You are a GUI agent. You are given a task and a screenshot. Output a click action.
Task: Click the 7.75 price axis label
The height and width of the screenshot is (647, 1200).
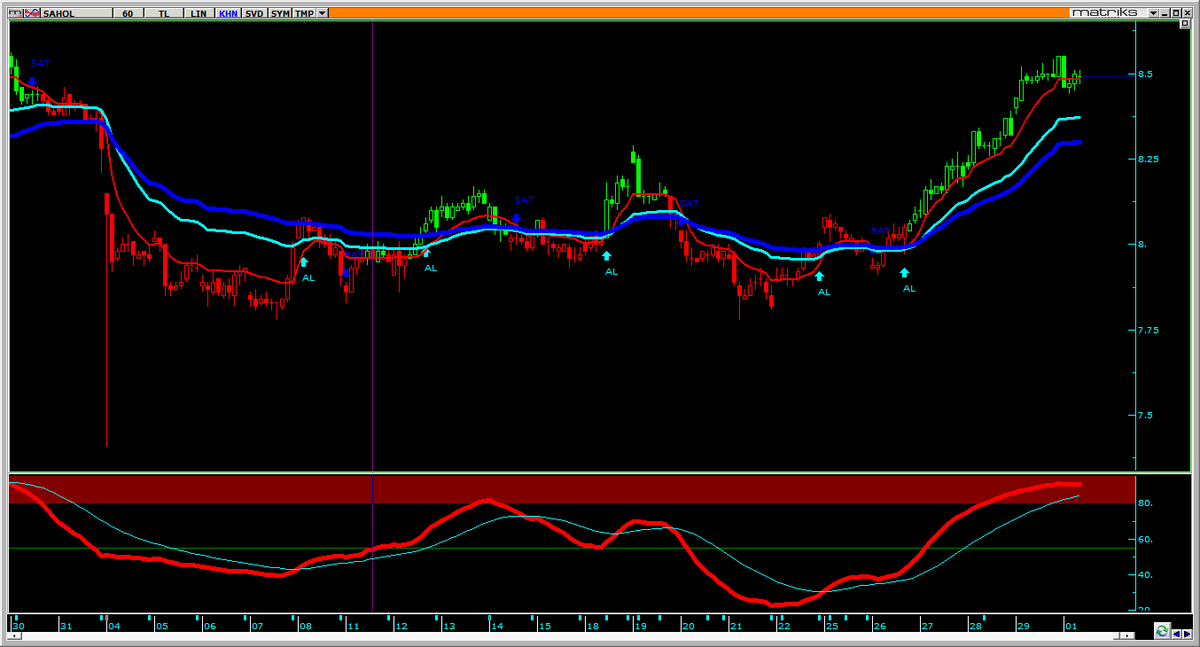tap(1148, 330)
